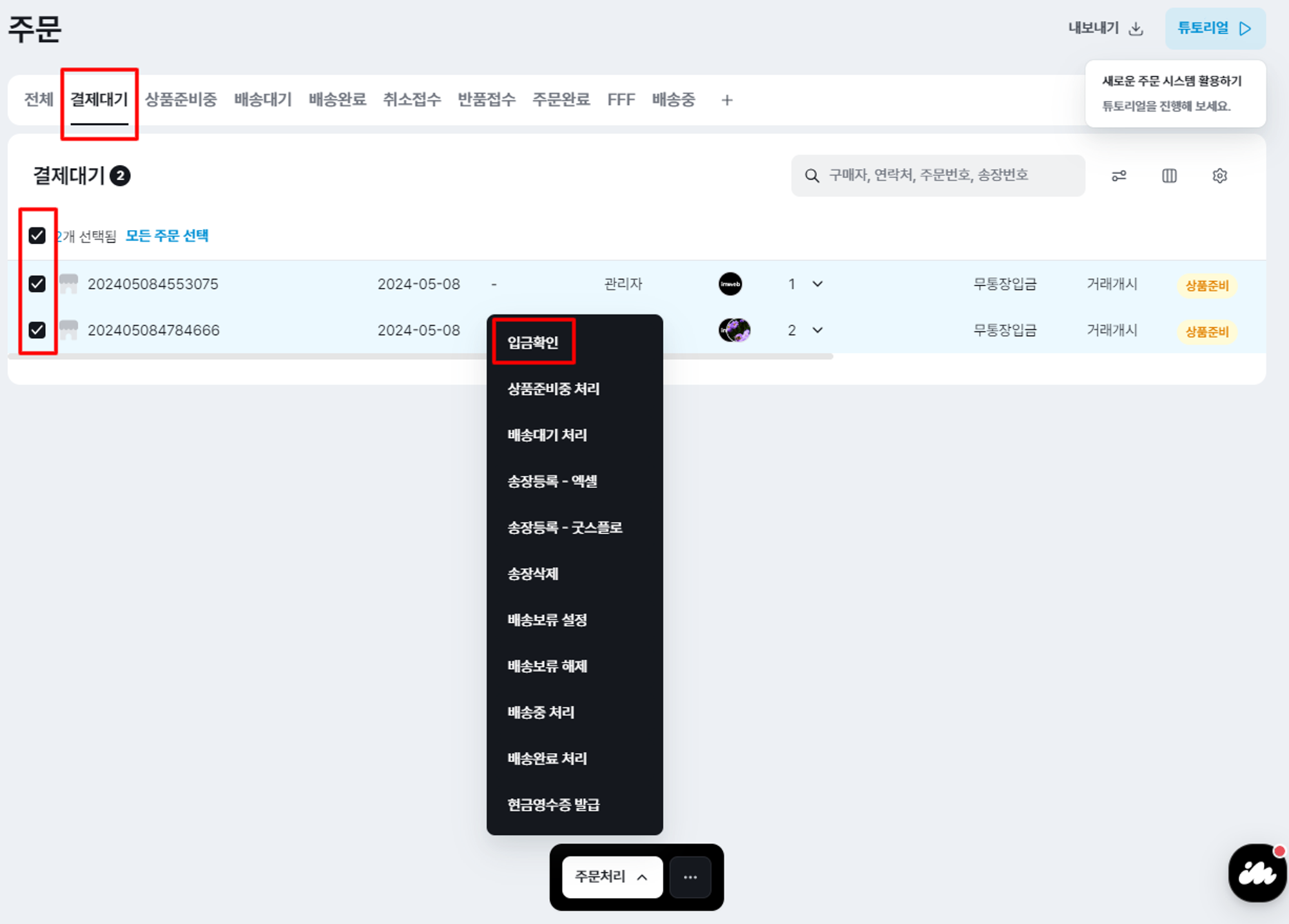The height and width of the screenshot is (924, 1289).
Task: Click the black imweb product thumbnail
Action: (730, 284)
